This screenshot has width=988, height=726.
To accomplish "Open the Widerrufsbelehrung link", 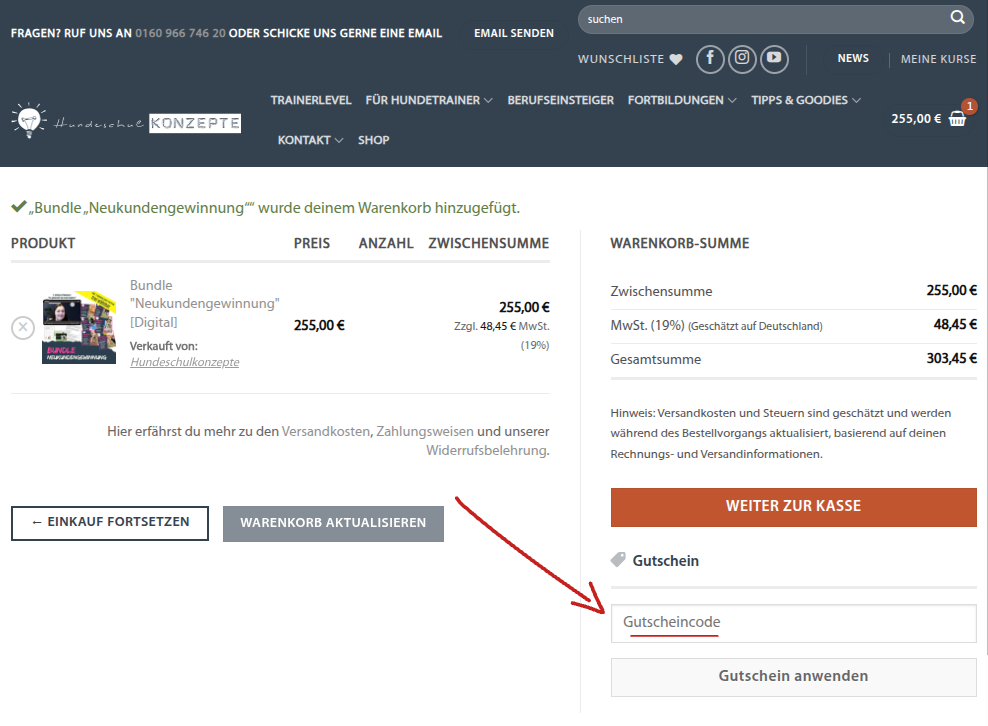I will point(486,451).
